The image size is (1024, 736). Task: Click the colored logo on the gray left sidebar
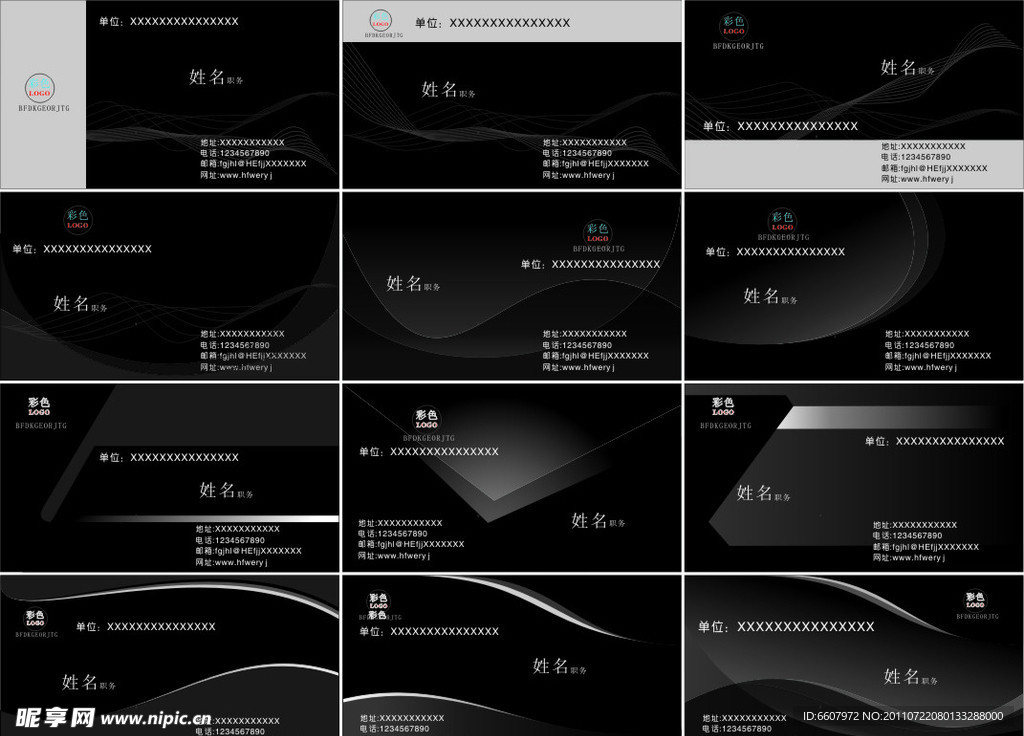coord(40,88)
